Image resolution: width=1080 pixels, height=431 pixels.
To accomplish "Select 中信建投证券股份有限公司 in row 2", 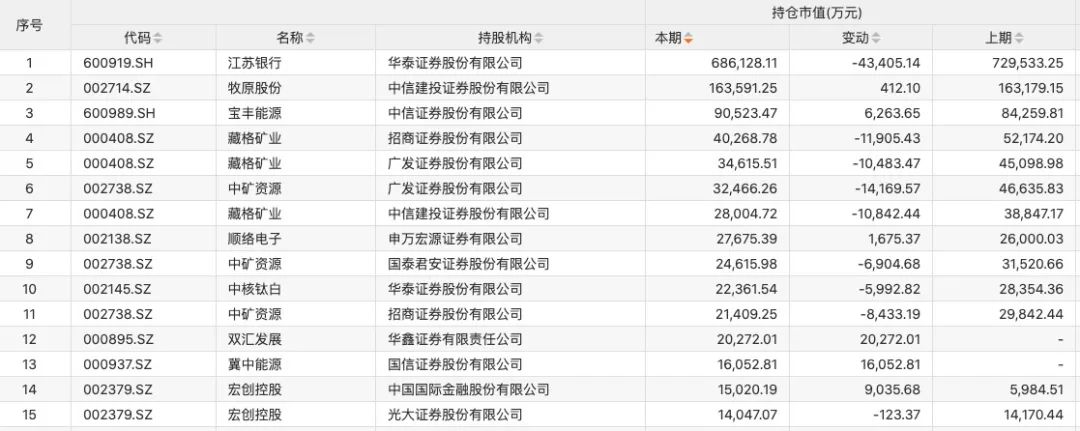I will coord(468,88).
